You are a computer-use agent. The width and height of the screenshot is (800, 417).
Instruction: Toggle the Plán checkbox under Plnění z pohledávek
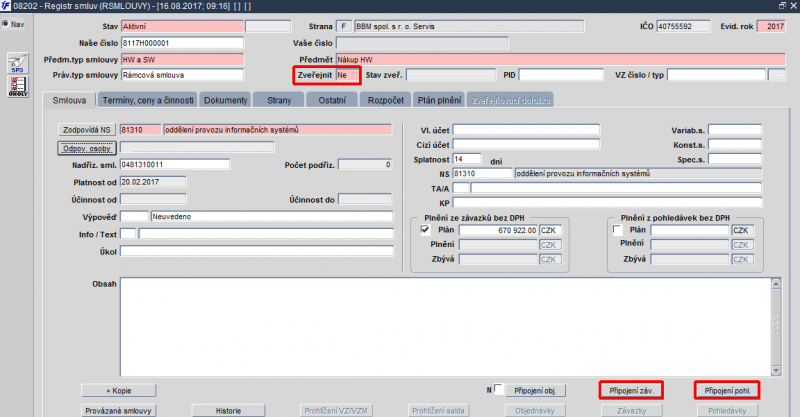point(617,230)
